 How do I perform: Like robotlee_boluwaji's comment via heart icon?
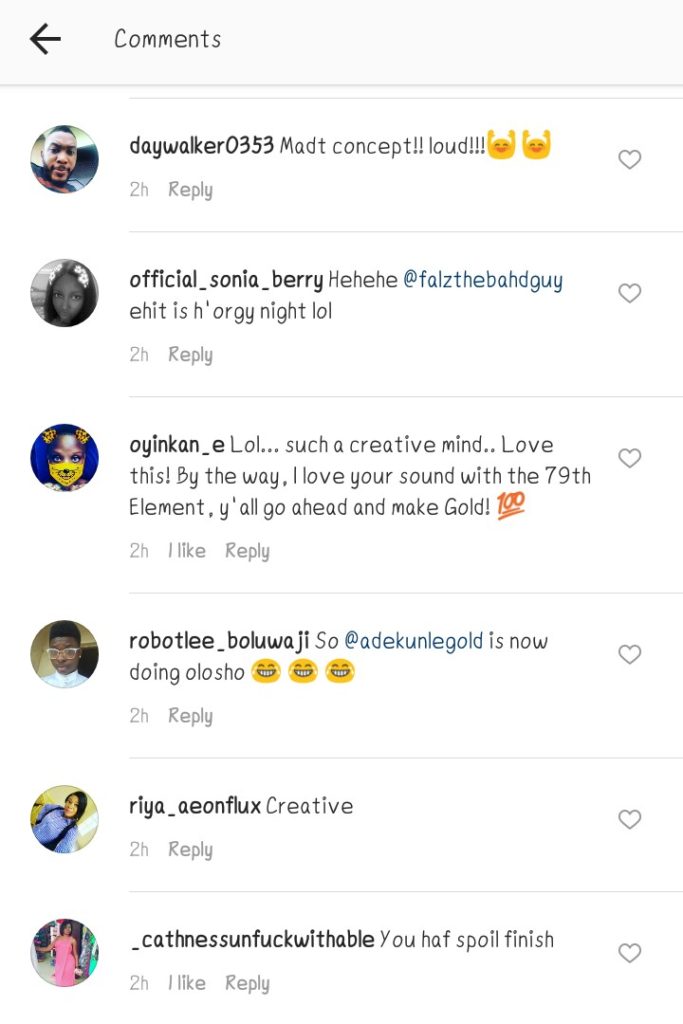point(629,654)
